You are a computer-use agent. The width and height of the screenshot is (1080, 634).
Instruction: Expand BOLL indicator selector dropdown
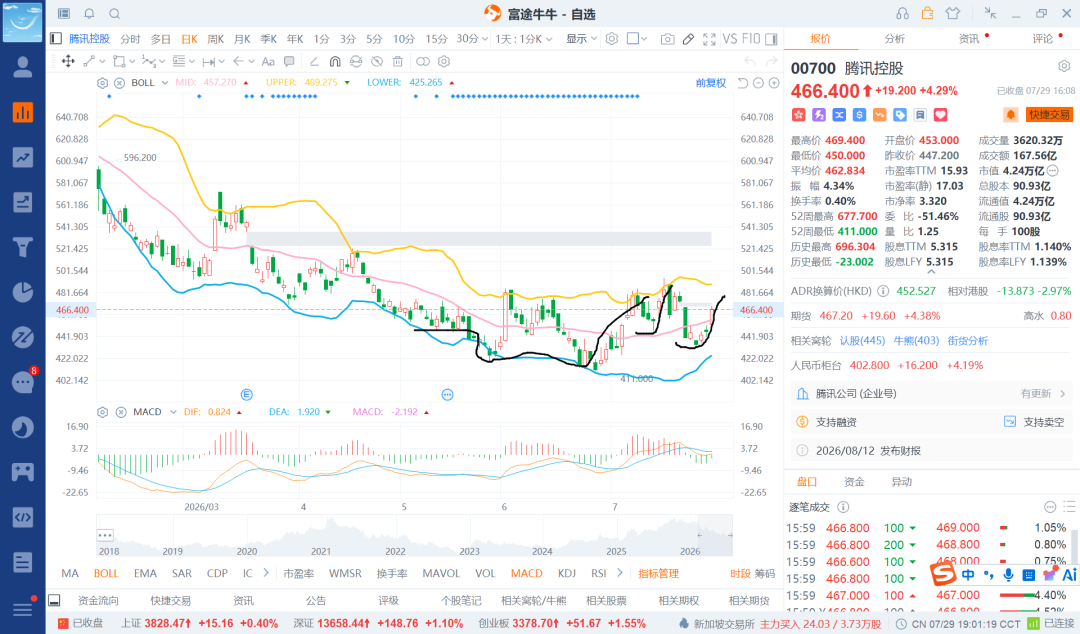(x=165, y=83)
